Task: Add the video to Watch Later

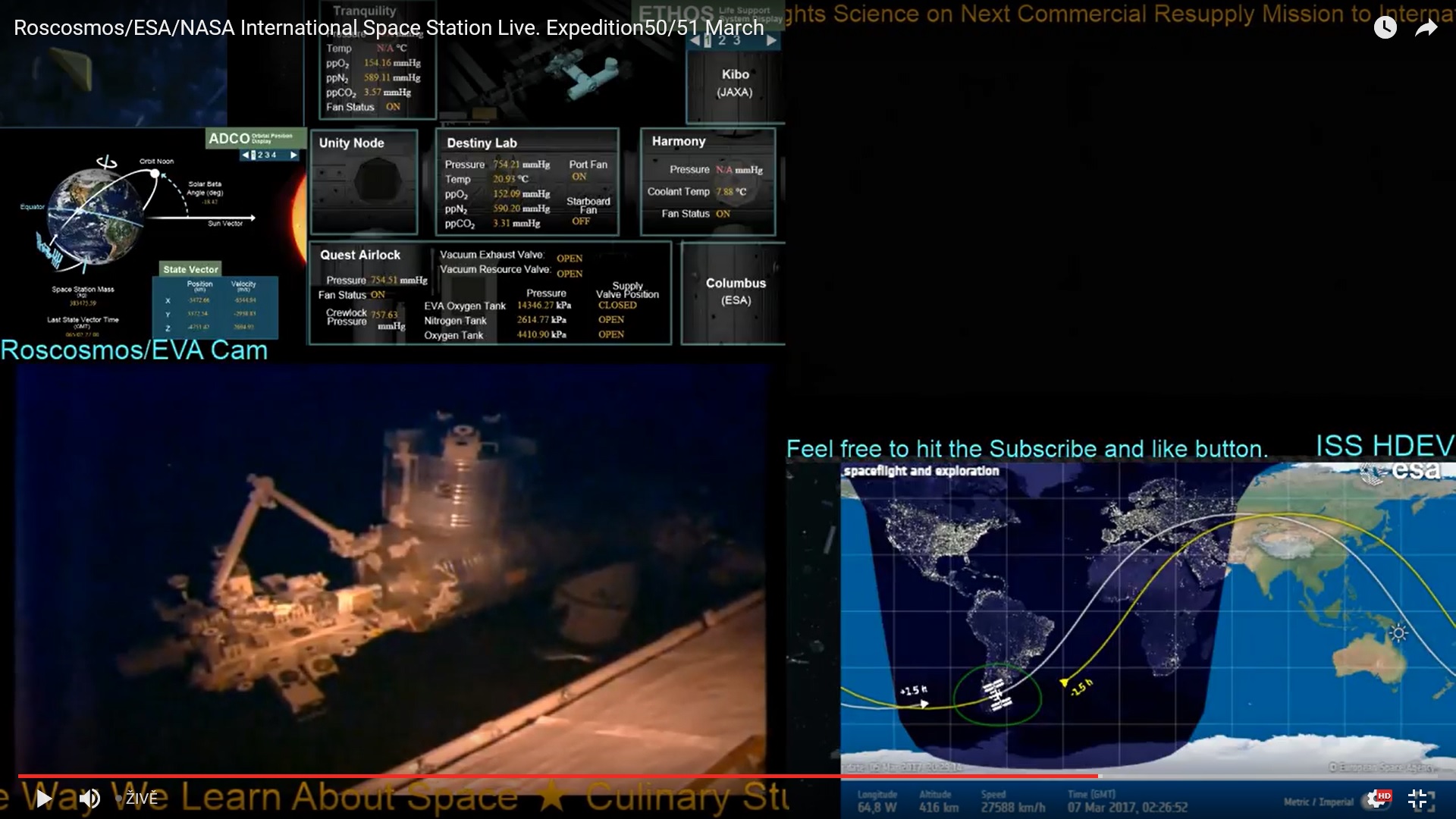Action: tap(1385, 28)
